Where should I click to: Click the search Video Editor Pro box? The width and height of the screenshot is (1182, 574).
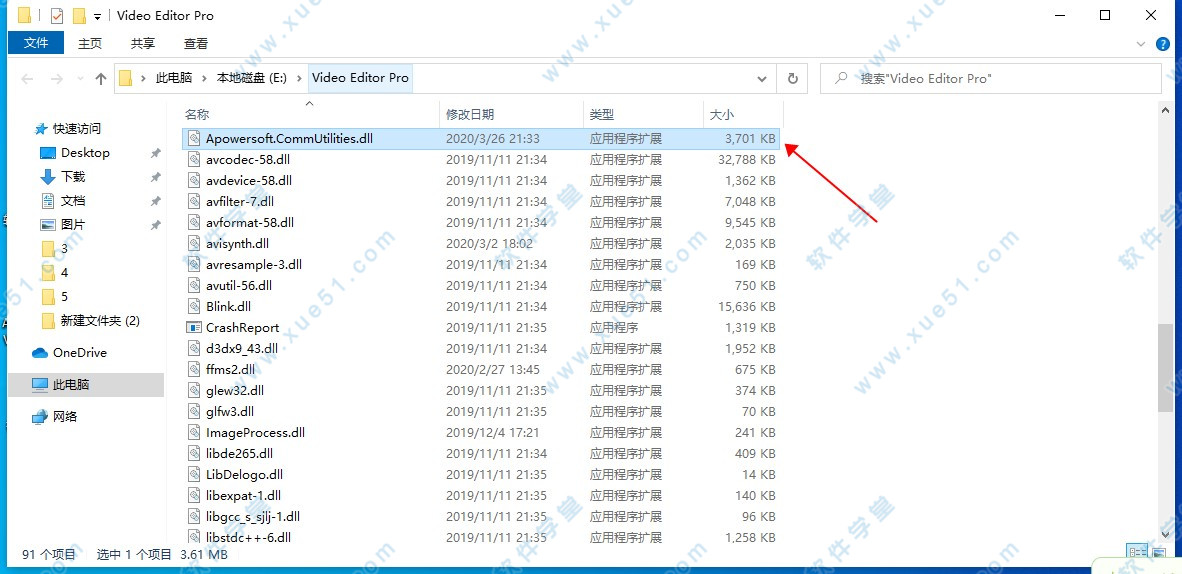pos(991,78)
